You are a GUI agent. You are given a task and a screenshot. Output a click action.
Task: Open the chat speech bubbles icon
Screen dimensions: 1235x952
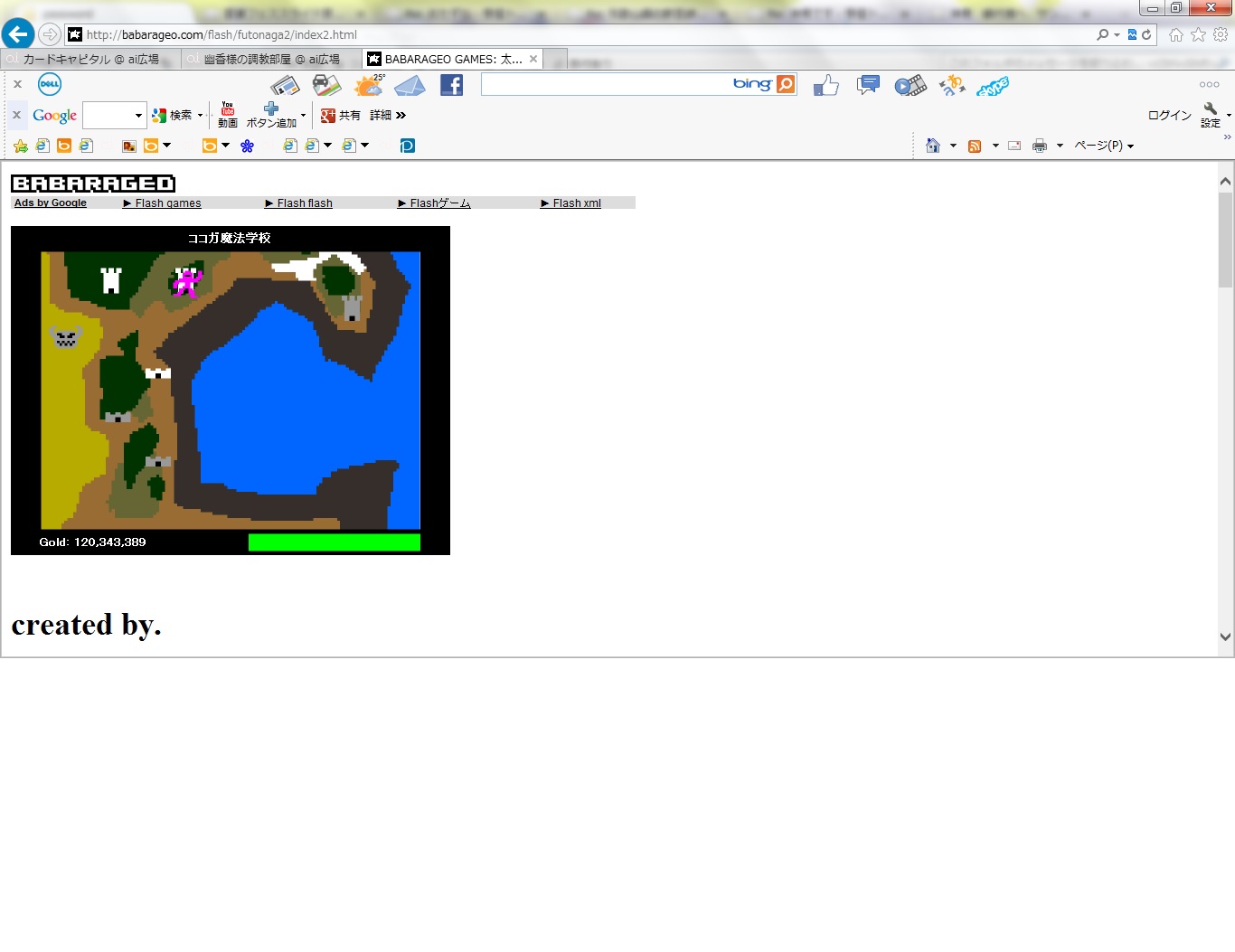pyautogui.click(x=868, y=86)
